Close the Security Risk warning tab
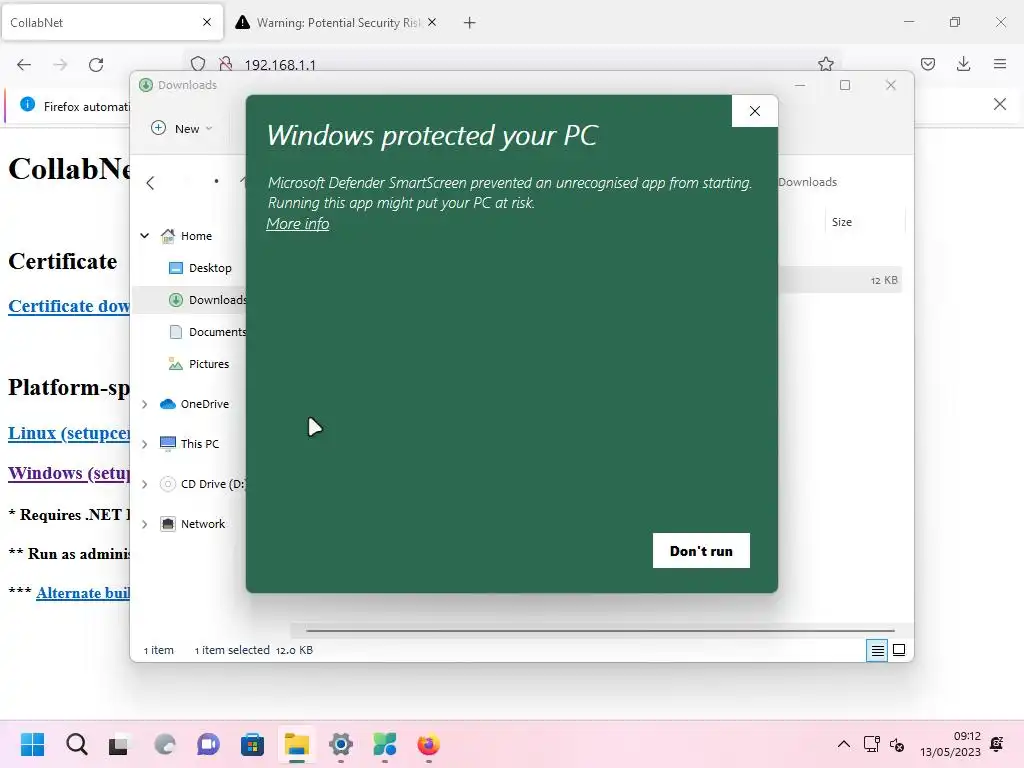Image resolution: width=1024 pixels, height=768 pixels. pyautogui.click(x=432, y=22)
